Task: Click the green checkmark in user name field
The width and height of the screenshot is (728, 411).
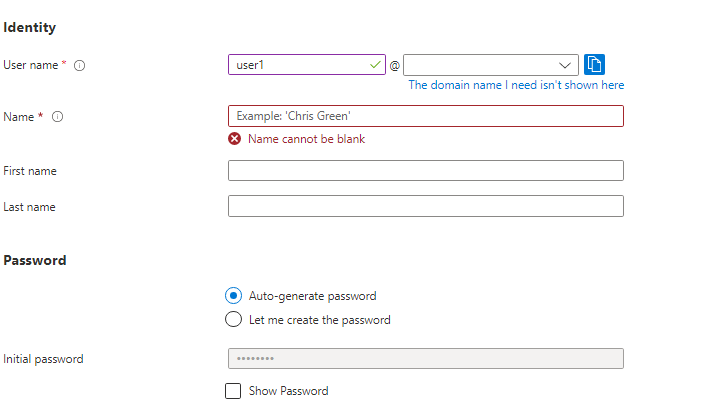Action: pyautogui.click(x=375, y=65)
